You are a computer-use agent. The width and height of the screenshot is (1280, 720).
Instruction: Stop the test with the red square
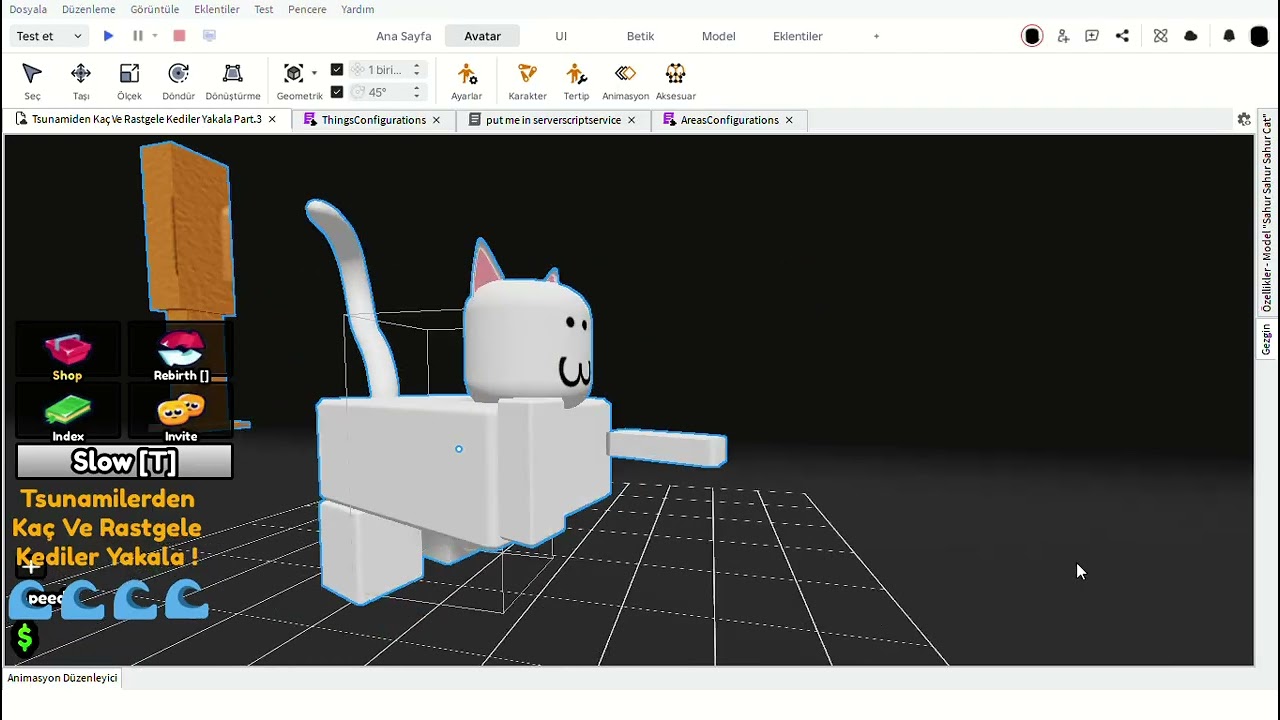click(179, 36)
